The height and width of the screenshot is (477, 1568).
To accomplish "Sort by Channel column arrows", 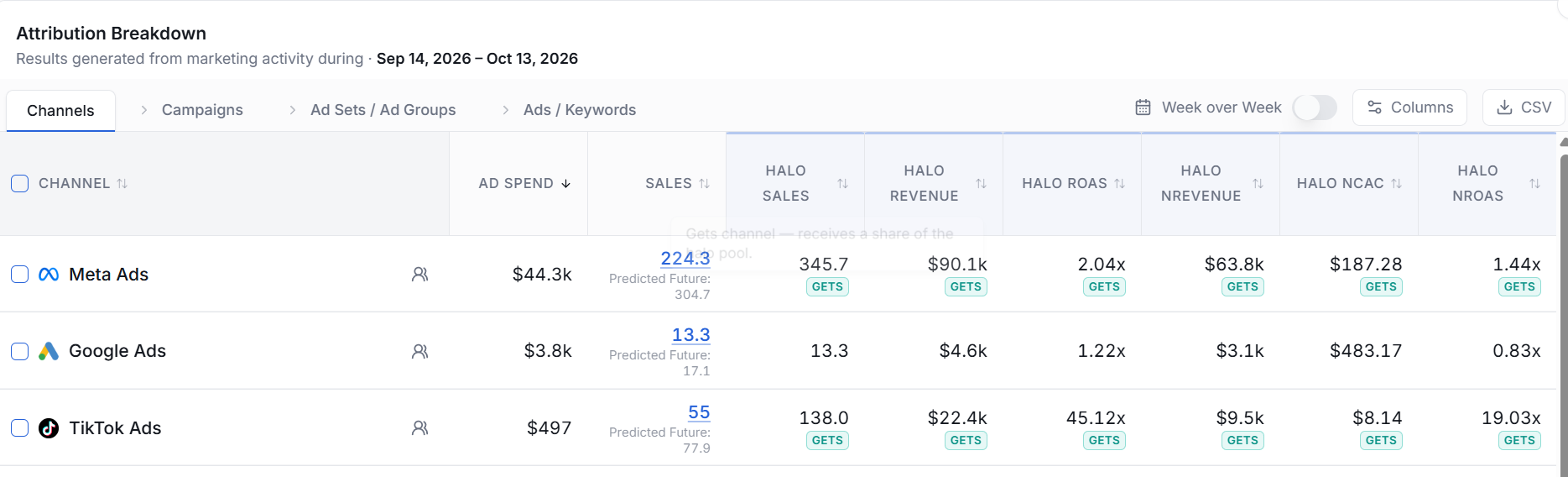I will click(x=122, y=183).
